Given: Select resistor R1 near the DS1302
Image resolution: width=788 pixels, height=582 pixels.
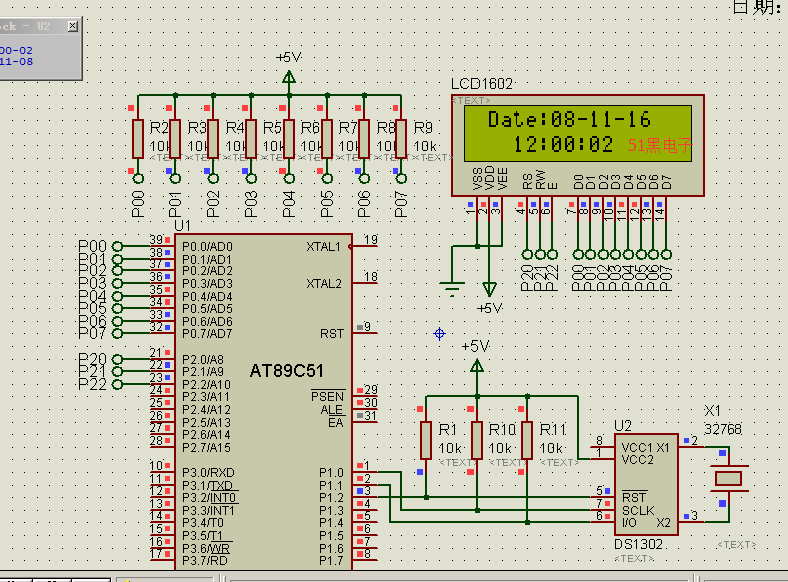Looking at the screenshot, I should (426, 440).
